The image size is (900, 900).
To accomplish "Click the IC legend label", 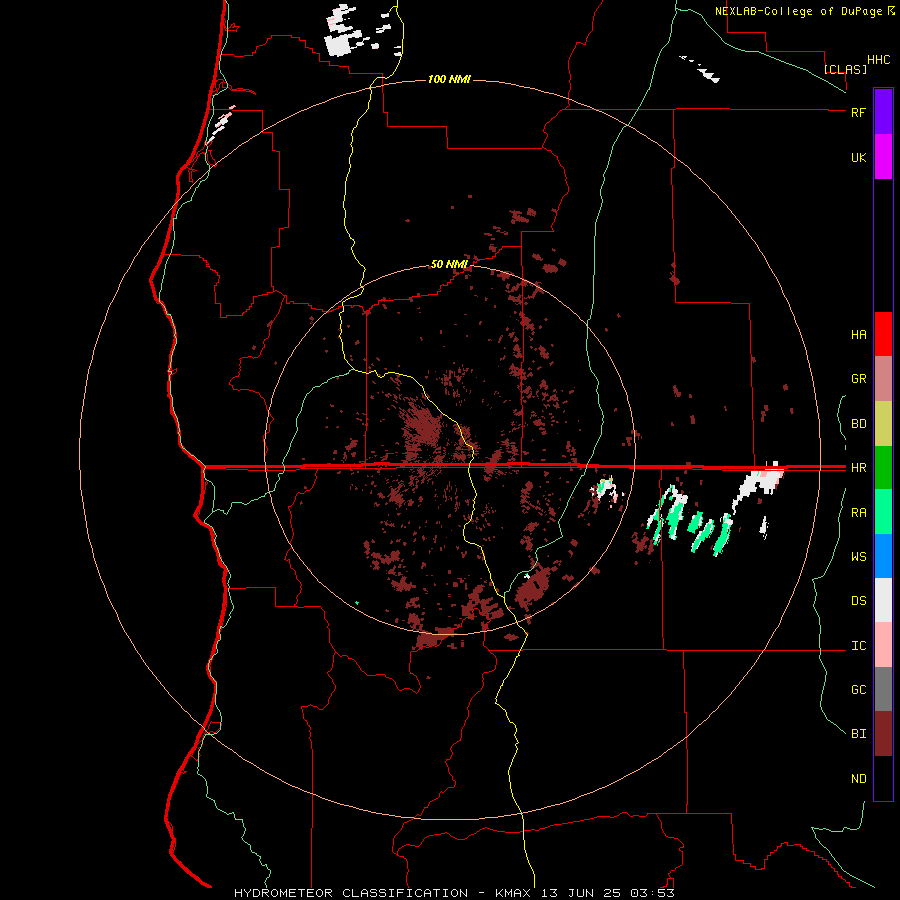I will (858, 646).
